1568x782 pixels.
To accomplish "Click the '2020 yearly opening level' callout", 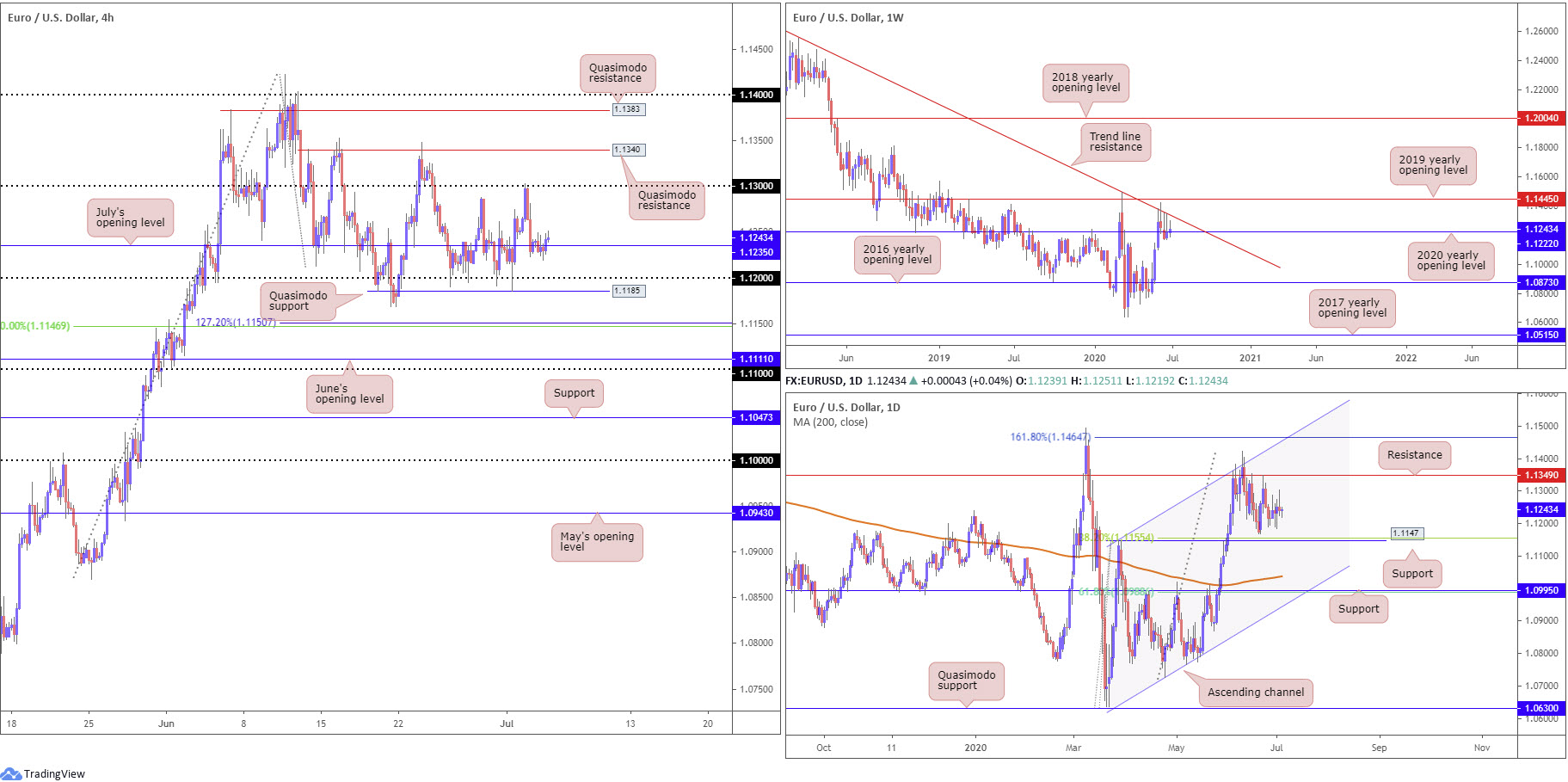I will tap(1451, 260).
